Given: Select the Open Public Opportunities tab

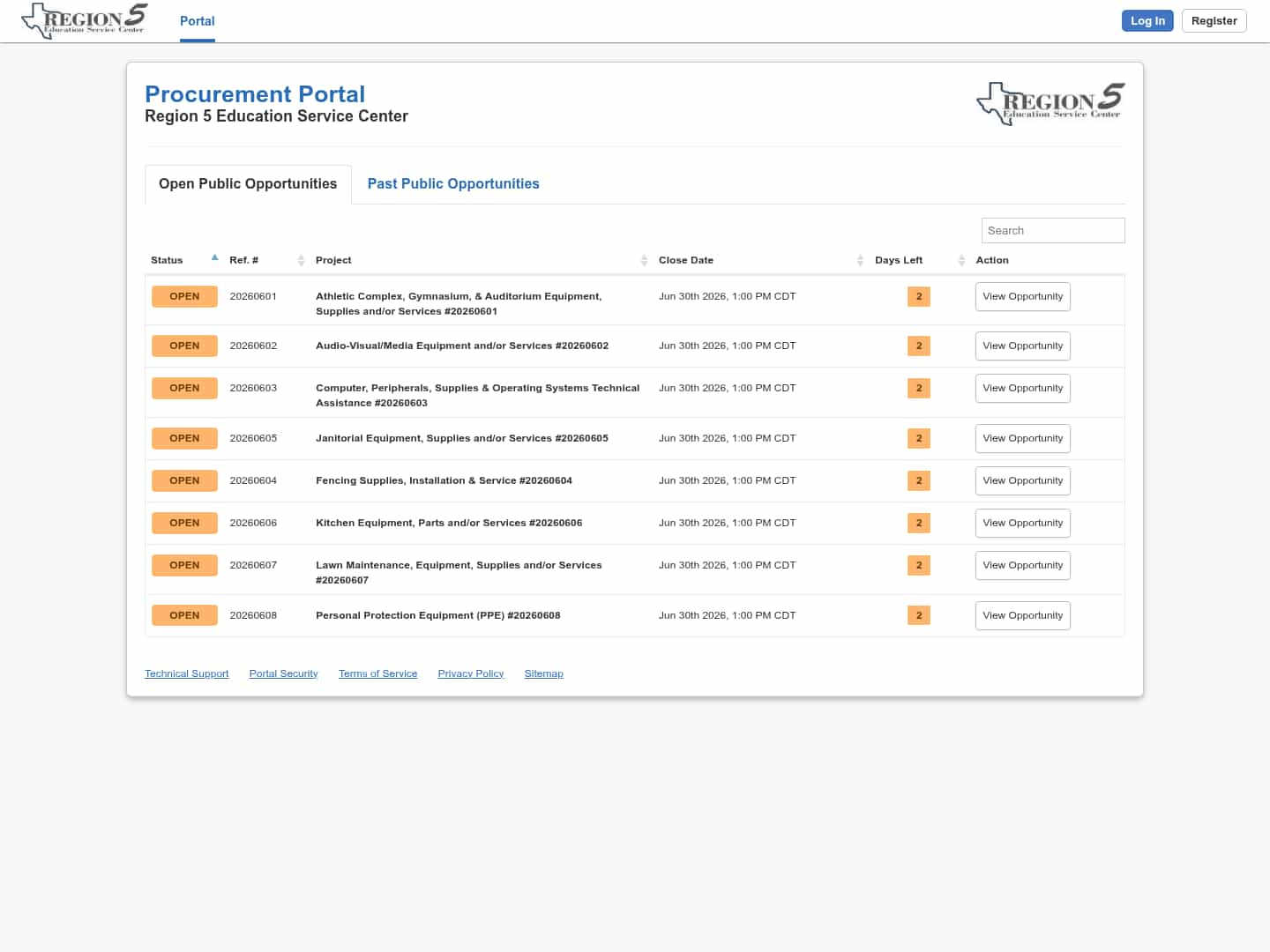Looking at the screenshot, I should [x=248, y=183].
